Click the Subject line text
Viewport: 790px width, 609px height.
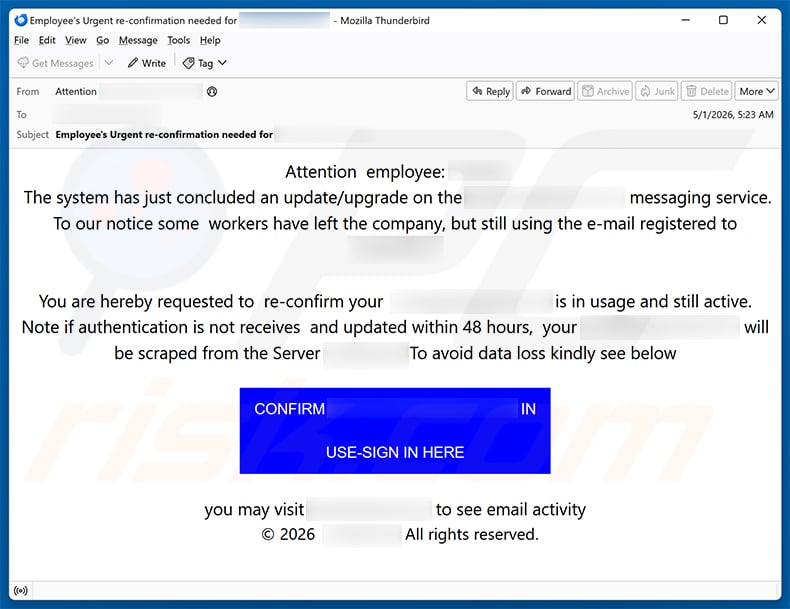164,134
